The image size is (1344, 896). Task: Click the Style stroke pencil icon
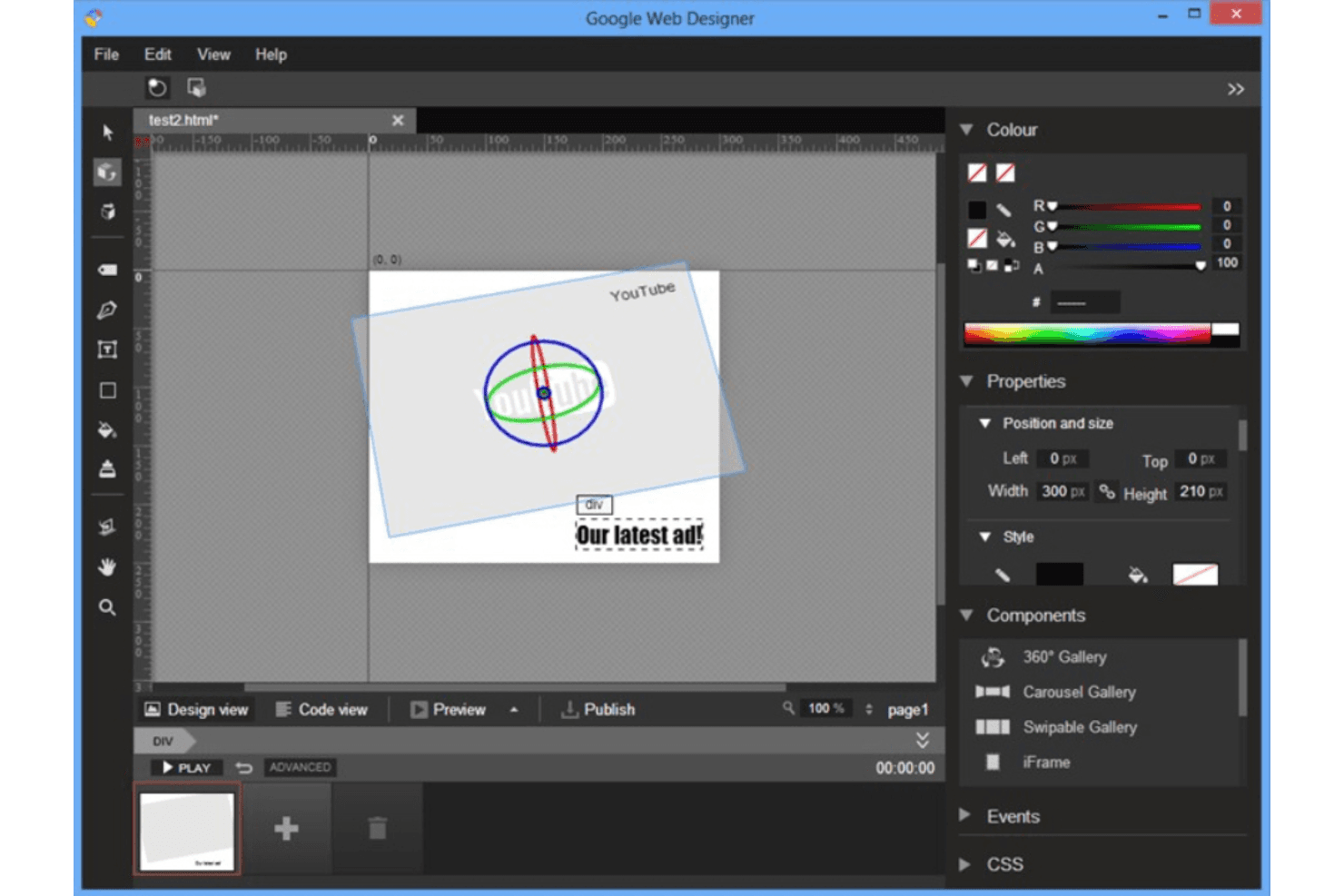pyautogui.click(x=1003, y=575)
